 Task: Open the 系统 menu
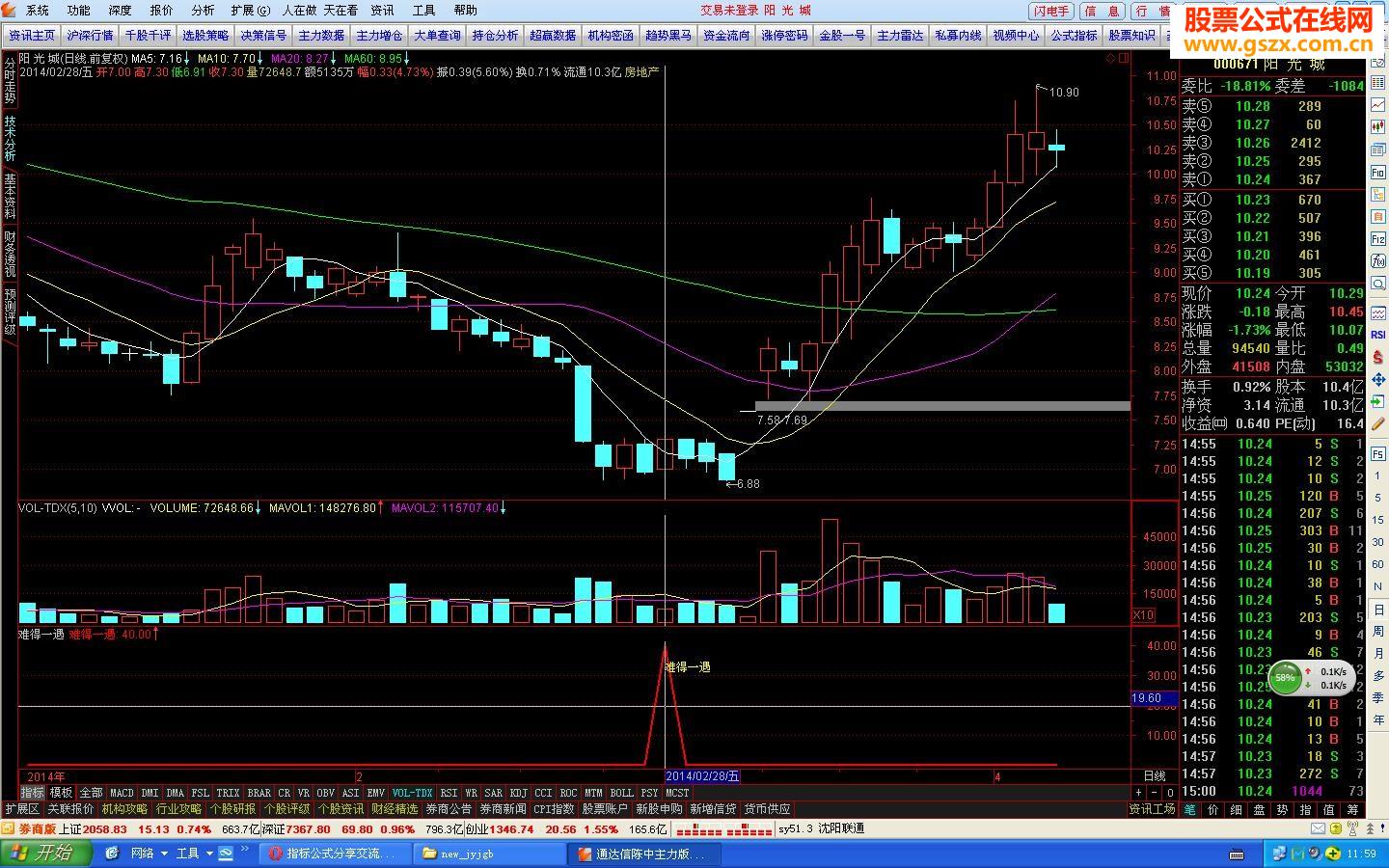click(x=38, y=10)
